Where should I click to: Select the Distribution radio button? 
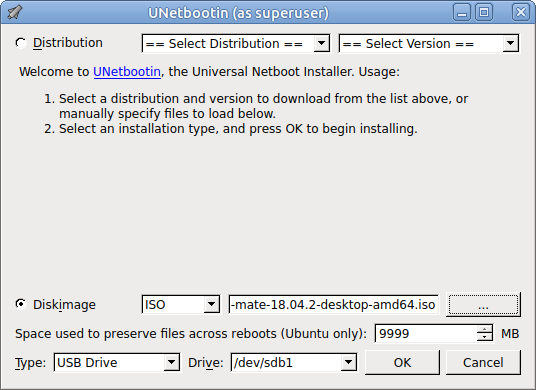21,43
